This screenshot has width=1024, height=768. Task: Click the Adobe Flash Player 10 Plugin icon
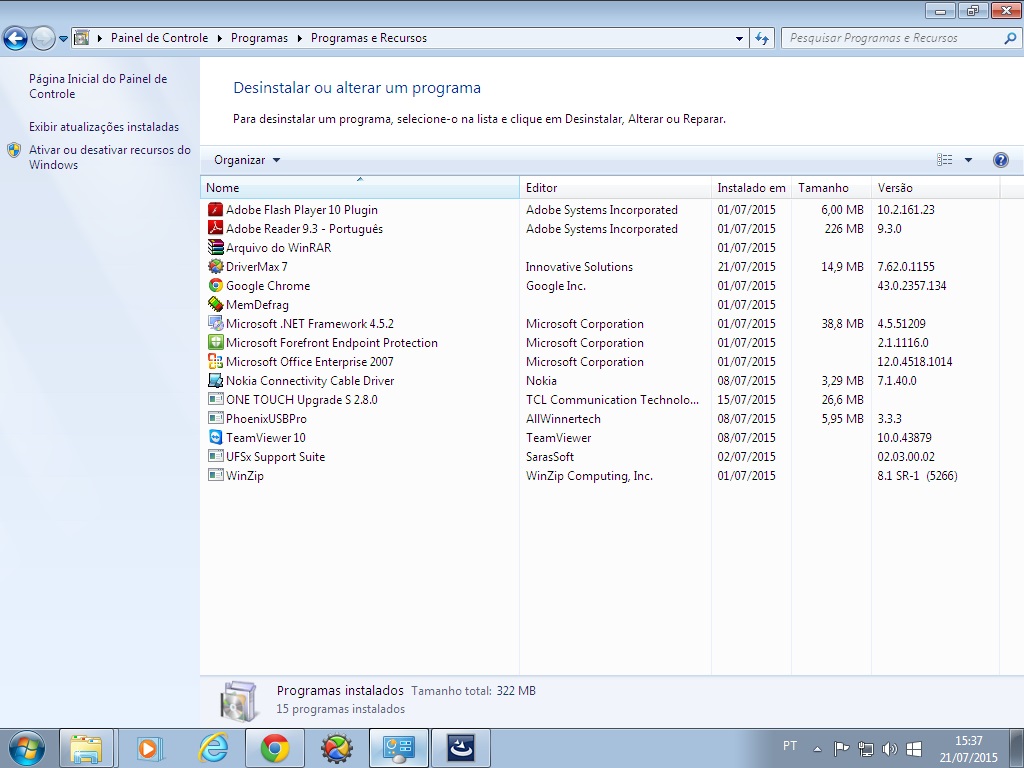(216, 210)
